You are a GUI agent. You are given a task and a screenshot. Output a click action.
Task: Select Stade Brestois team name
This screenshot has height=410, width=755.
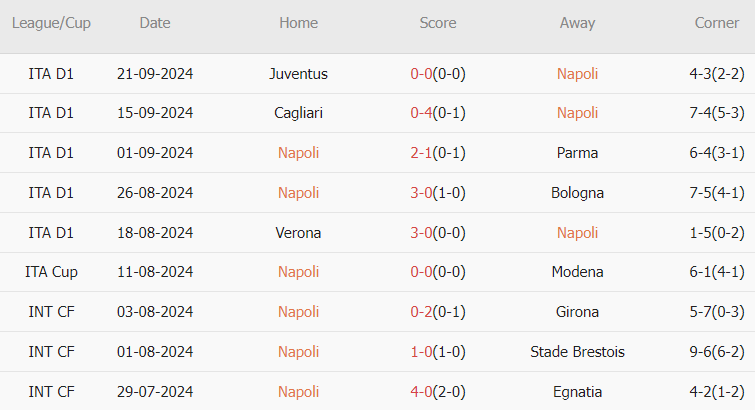(x=577, y=352)
